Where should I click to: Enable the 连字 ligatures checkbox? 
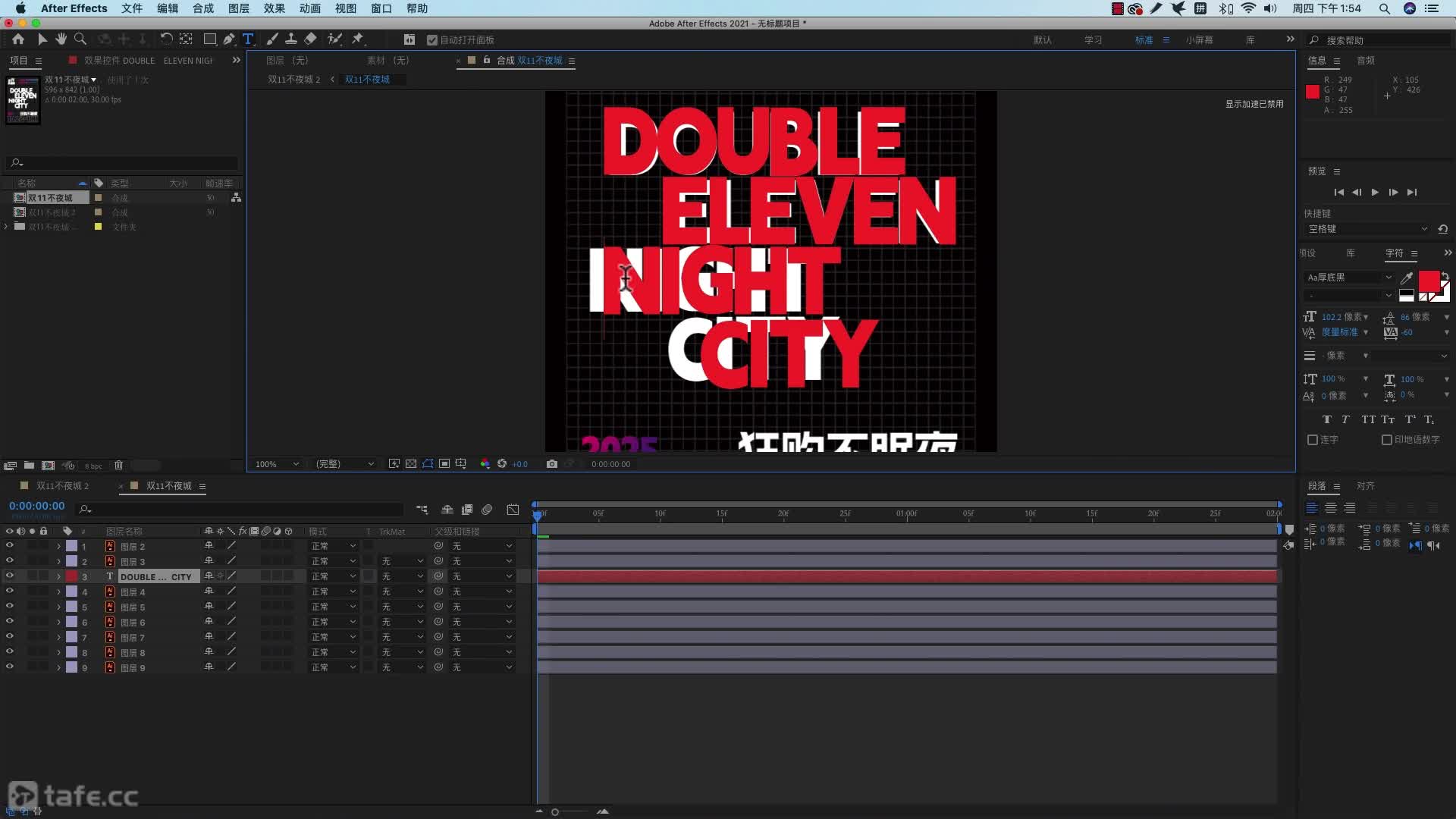pos(1313,440)
